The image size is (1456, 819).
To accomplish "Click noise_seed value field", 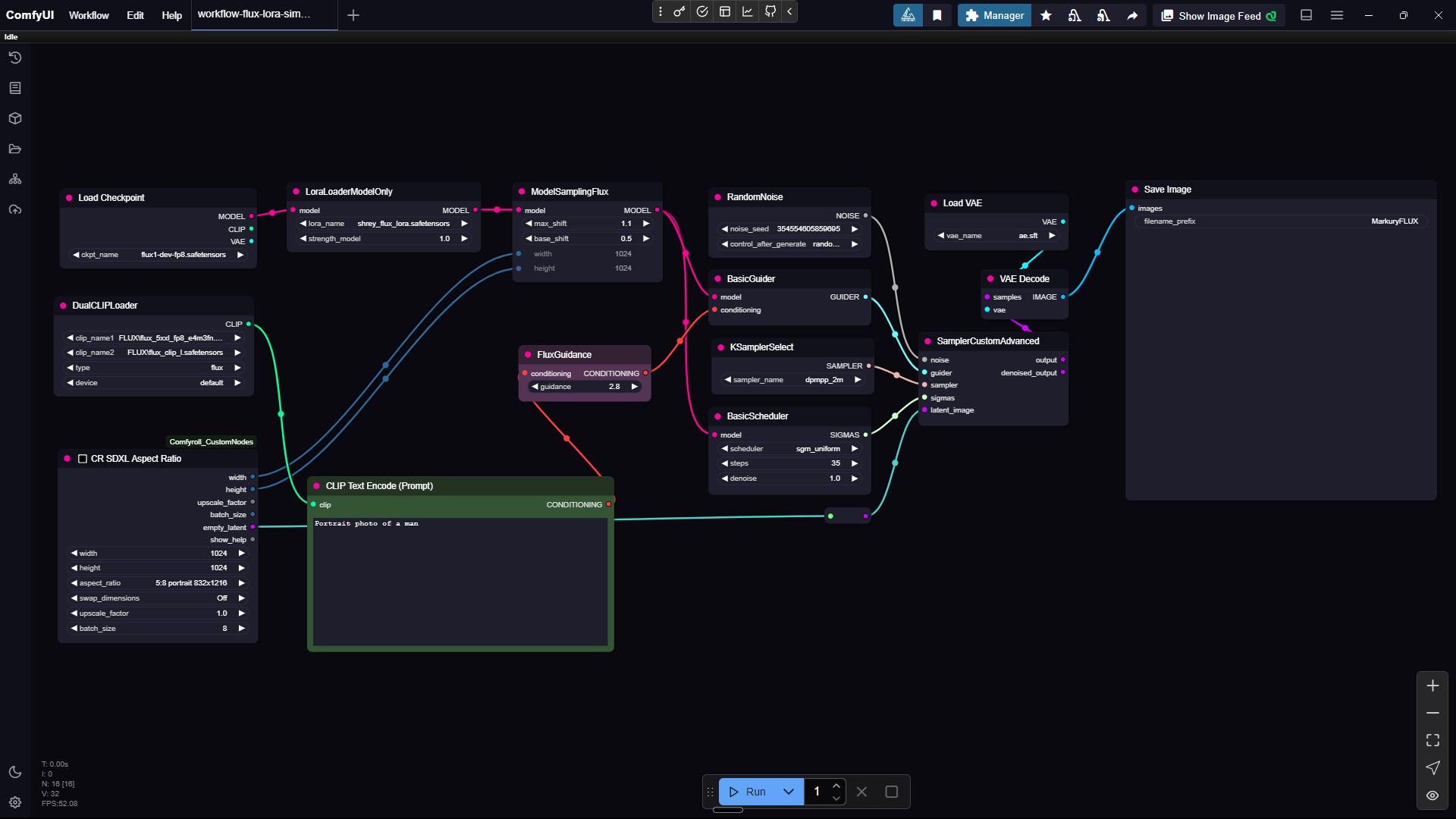I will coord(789,229).
